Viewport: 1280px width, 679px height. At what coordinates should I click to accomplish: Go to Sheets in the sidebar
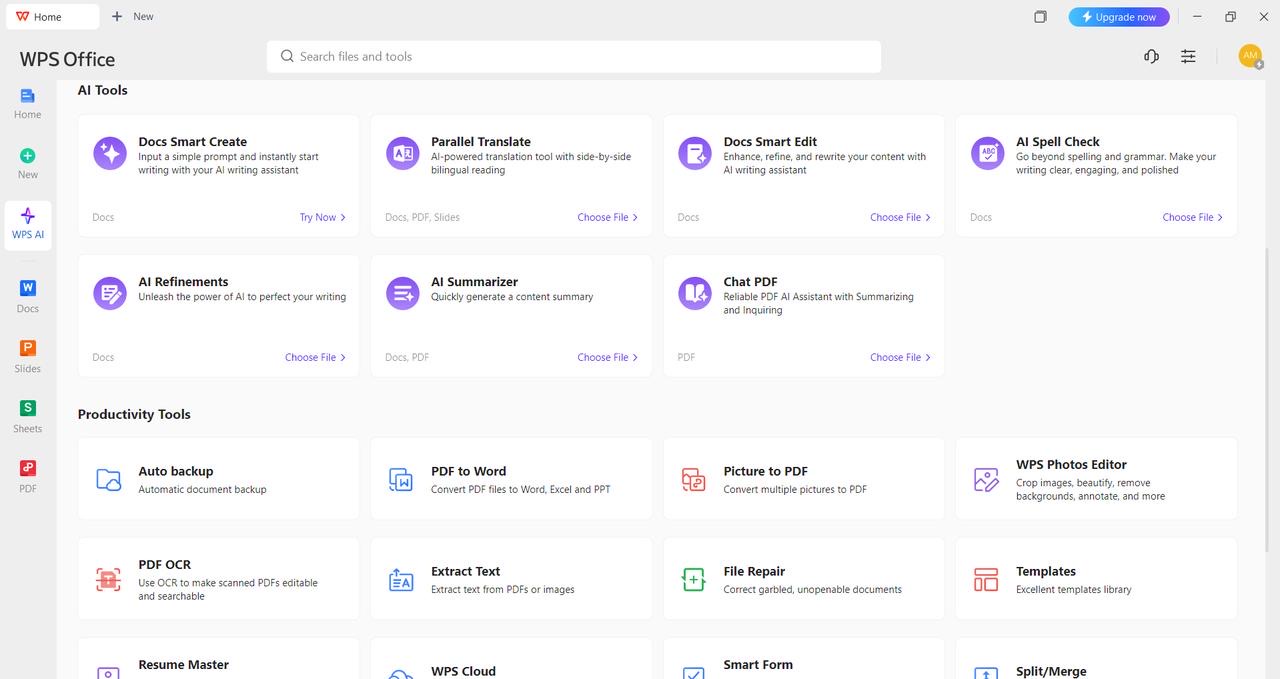(28, 416)
